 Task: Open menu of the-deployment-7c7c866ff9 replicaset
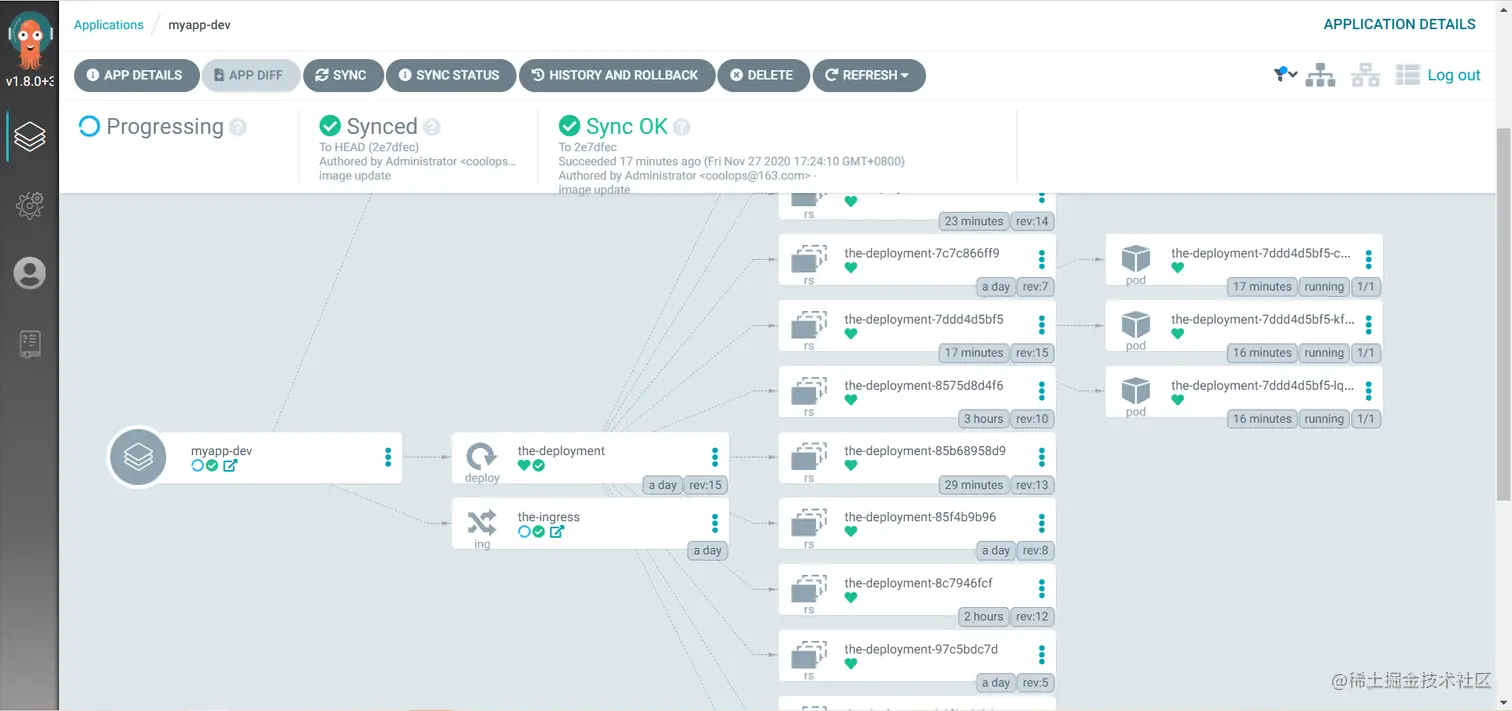tap(1042, 259)
